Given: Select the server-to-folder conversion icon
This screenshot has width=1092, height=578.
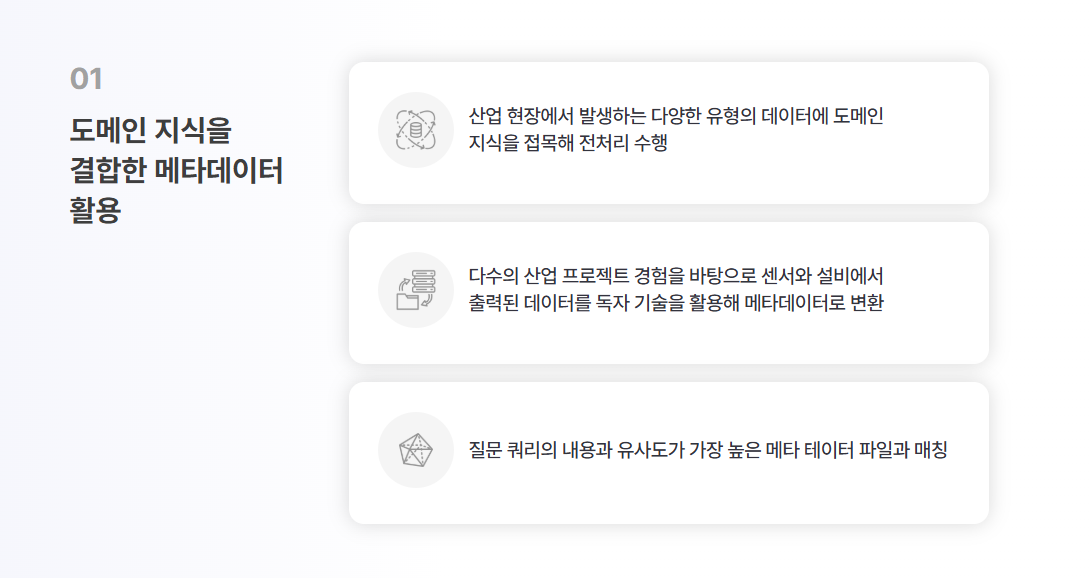Looking at the screenshot, I should 416,290.
